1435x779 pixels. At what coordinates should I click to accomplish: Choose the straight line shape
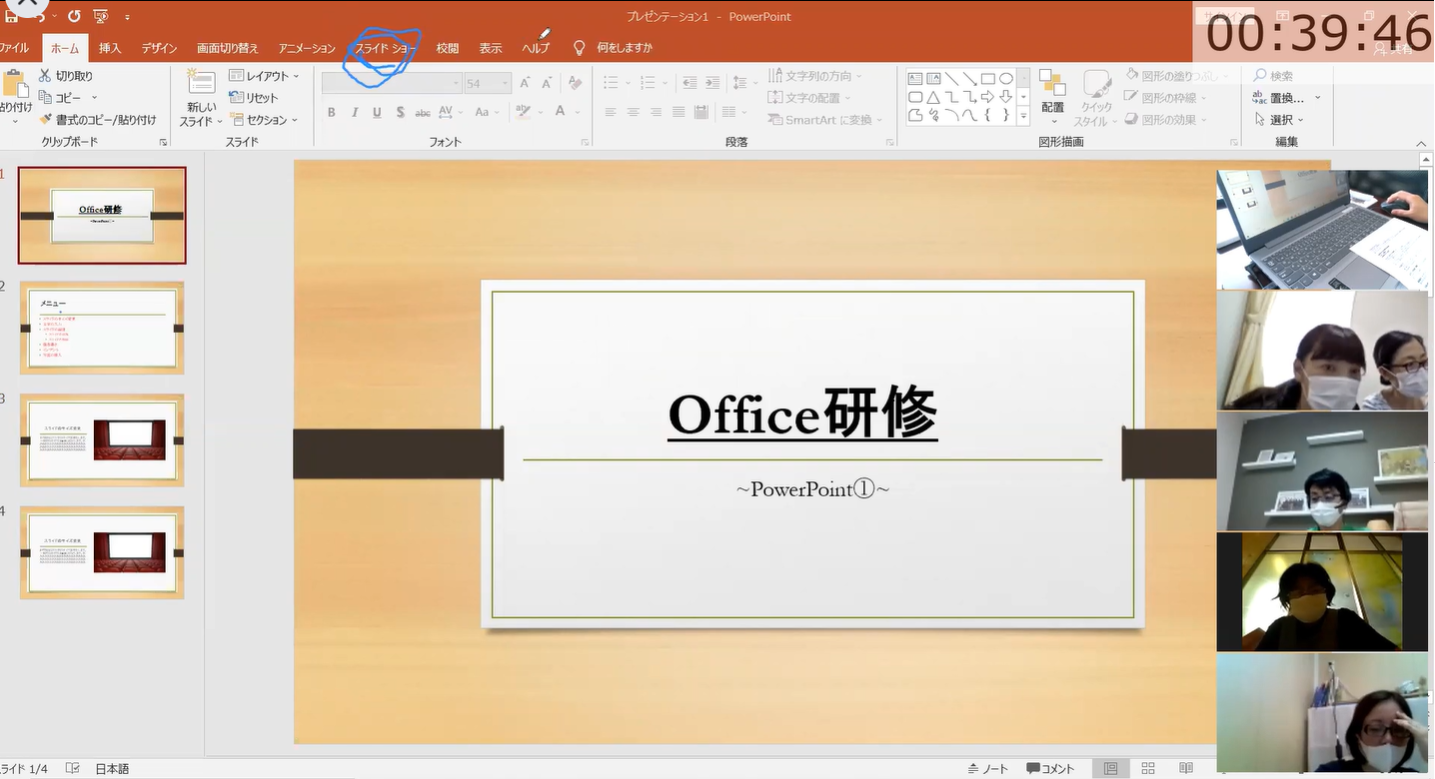[x=952, y=78]
